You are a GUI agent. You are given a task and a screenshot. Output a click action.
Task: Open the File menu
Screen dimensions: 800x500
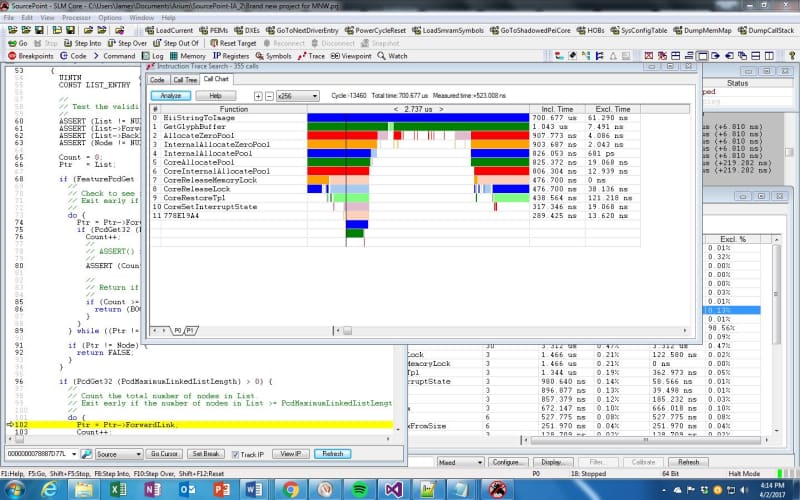point(9,17)
